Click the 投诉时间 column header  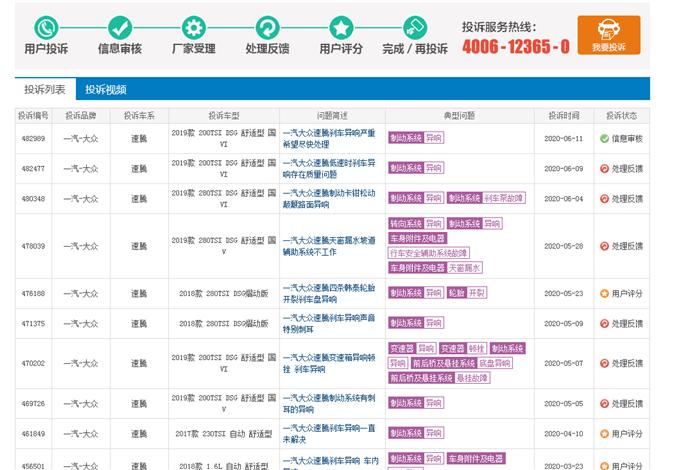point(564,116)
